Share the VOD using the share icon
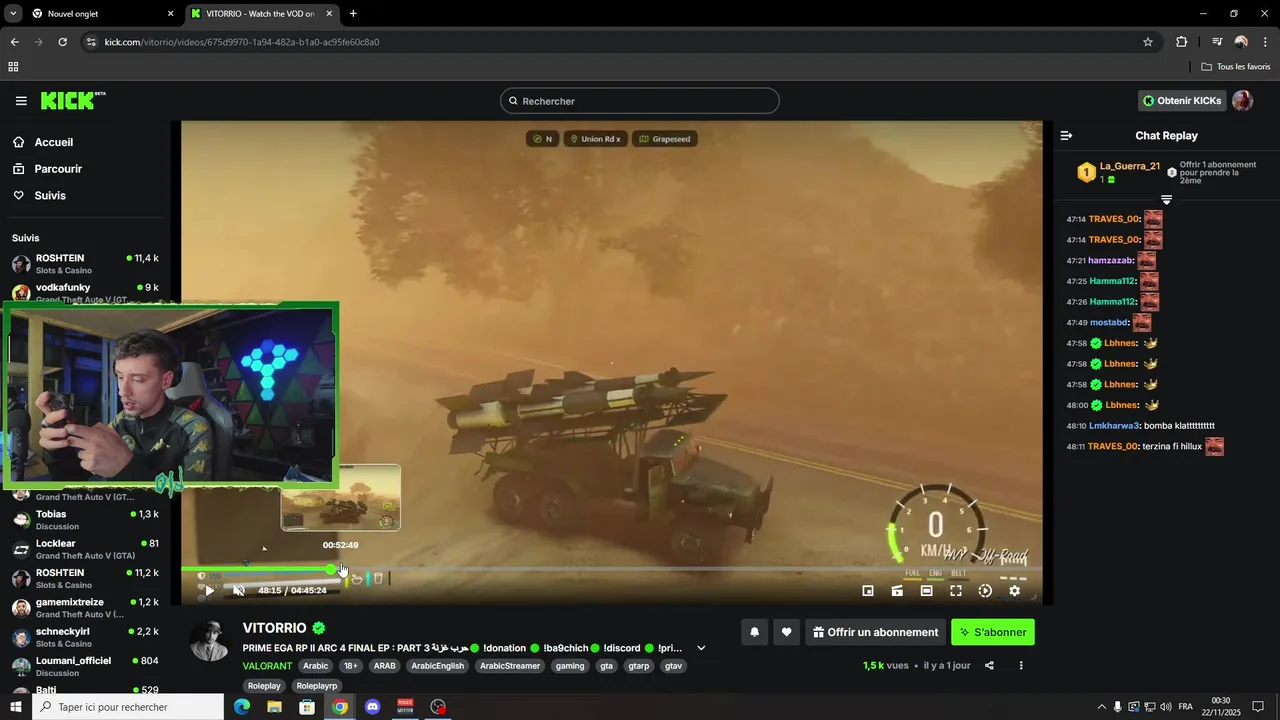The width and height of the screenshot is (1280, 720). 989,665
